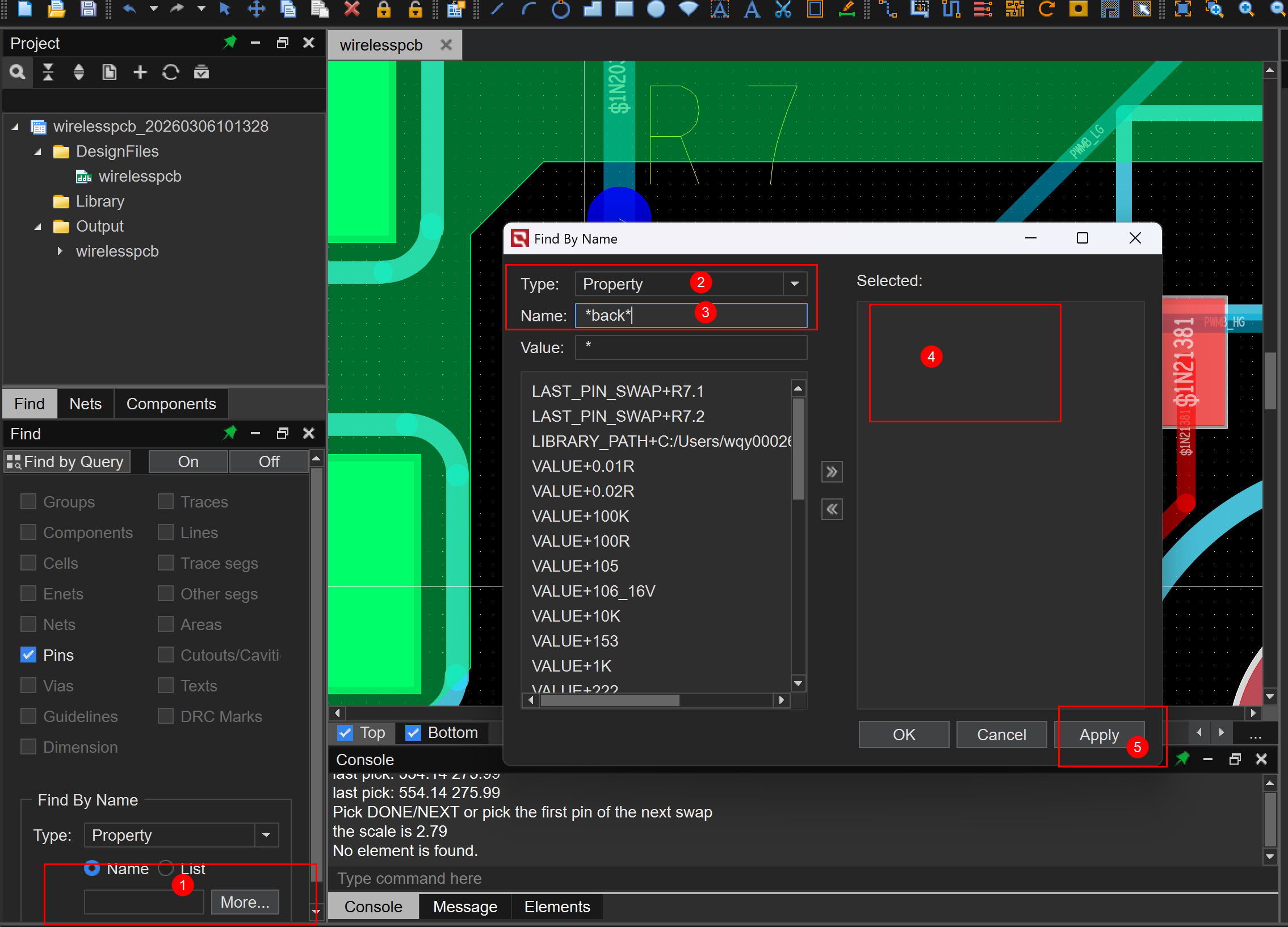Expand the wirelesspcb output node

[x=60, y=251]
